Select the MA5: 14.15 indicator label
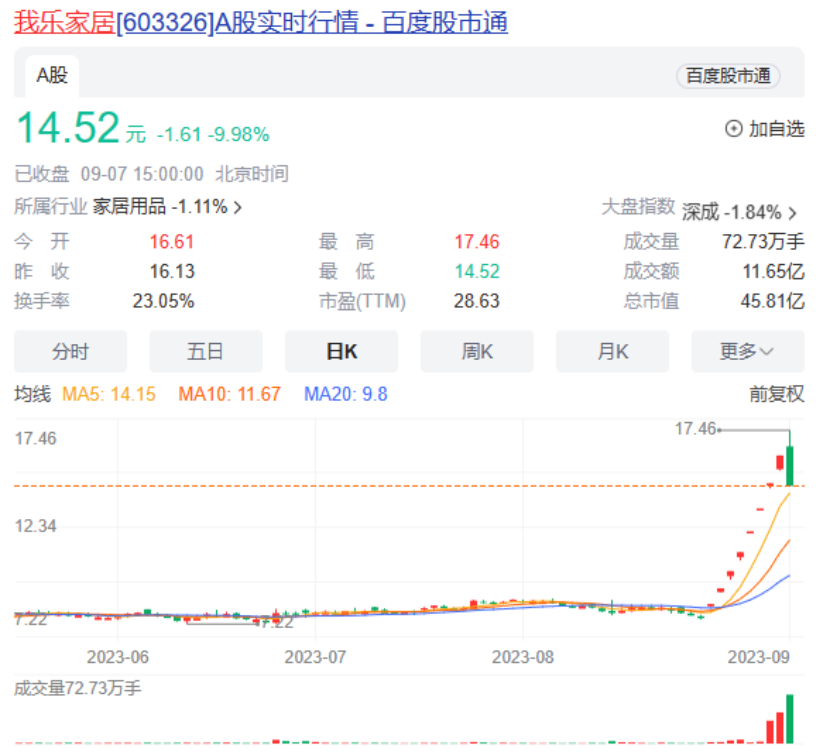This screenshot has height=753, width=830. pyautogui.click(x=109, y=394)
